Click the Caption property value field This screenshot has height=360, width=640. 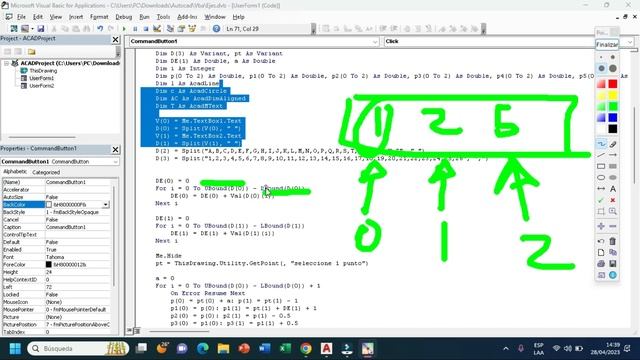(77, 227)
